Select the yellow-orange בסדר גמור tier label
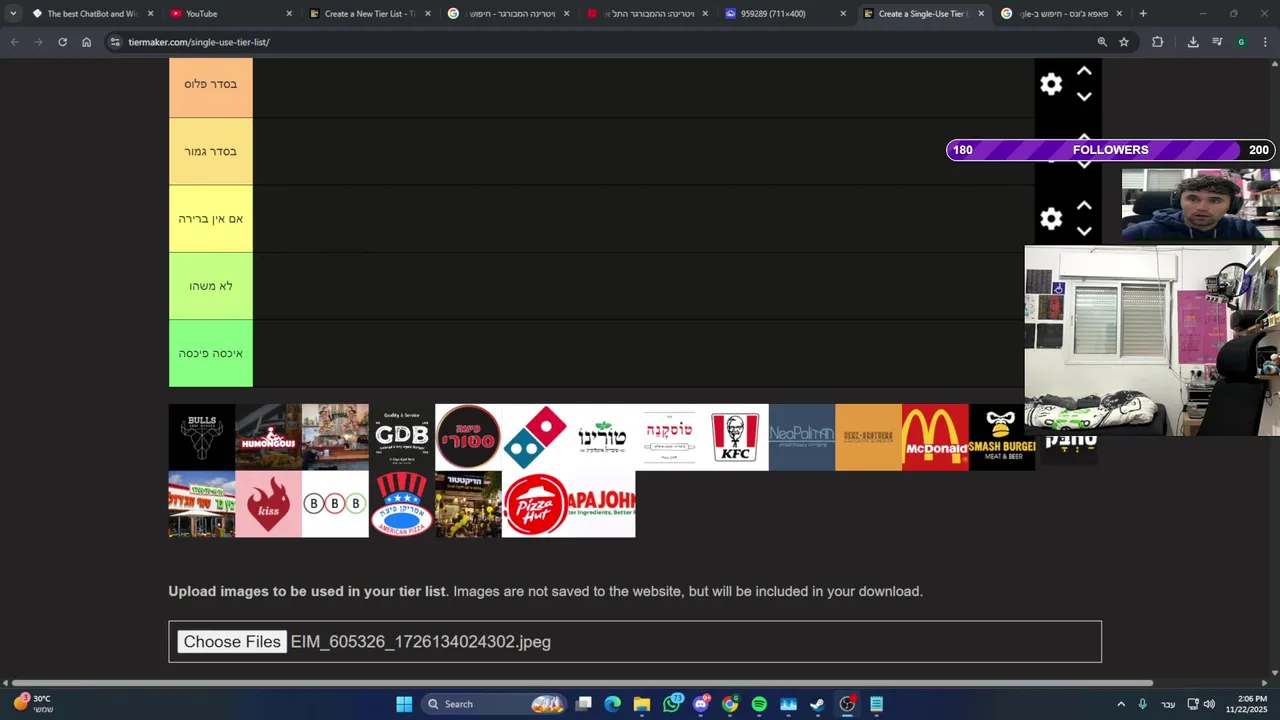This screenshot has height=720, width=1280. click(x=211, y=152)
